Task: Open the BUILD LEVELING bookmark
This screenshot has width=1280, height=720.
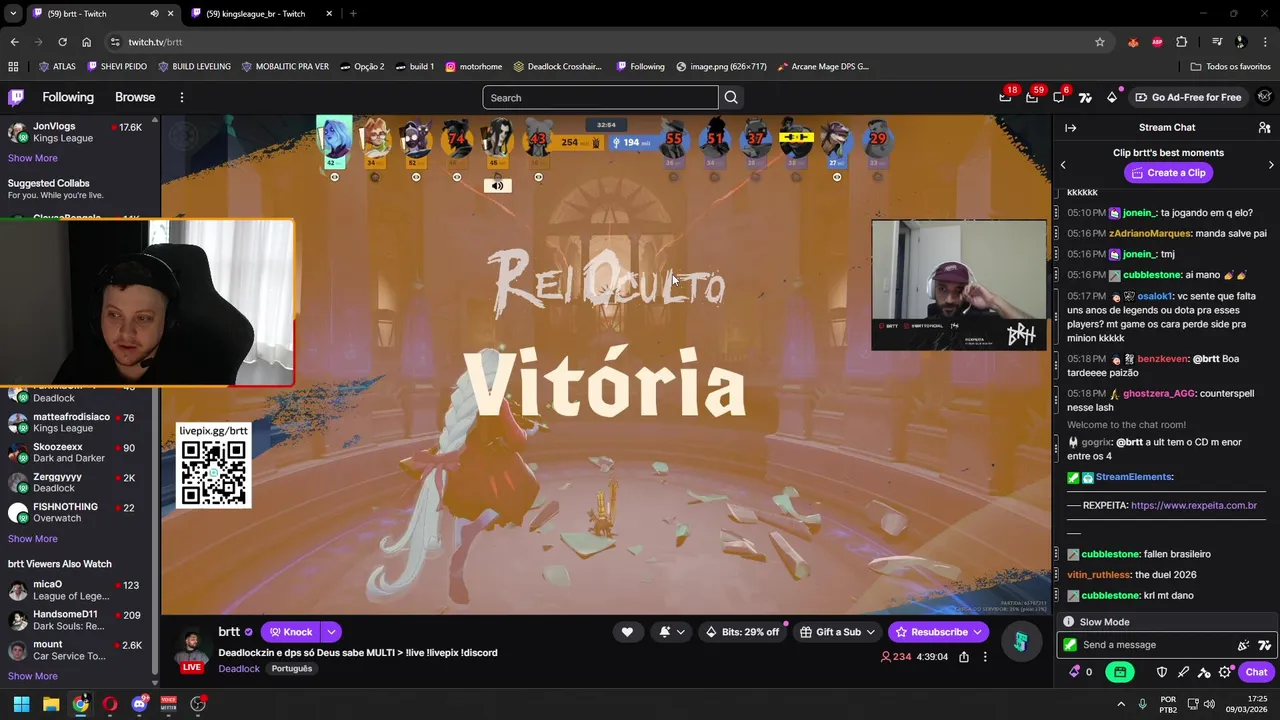Action: click(x=195, y=67)
